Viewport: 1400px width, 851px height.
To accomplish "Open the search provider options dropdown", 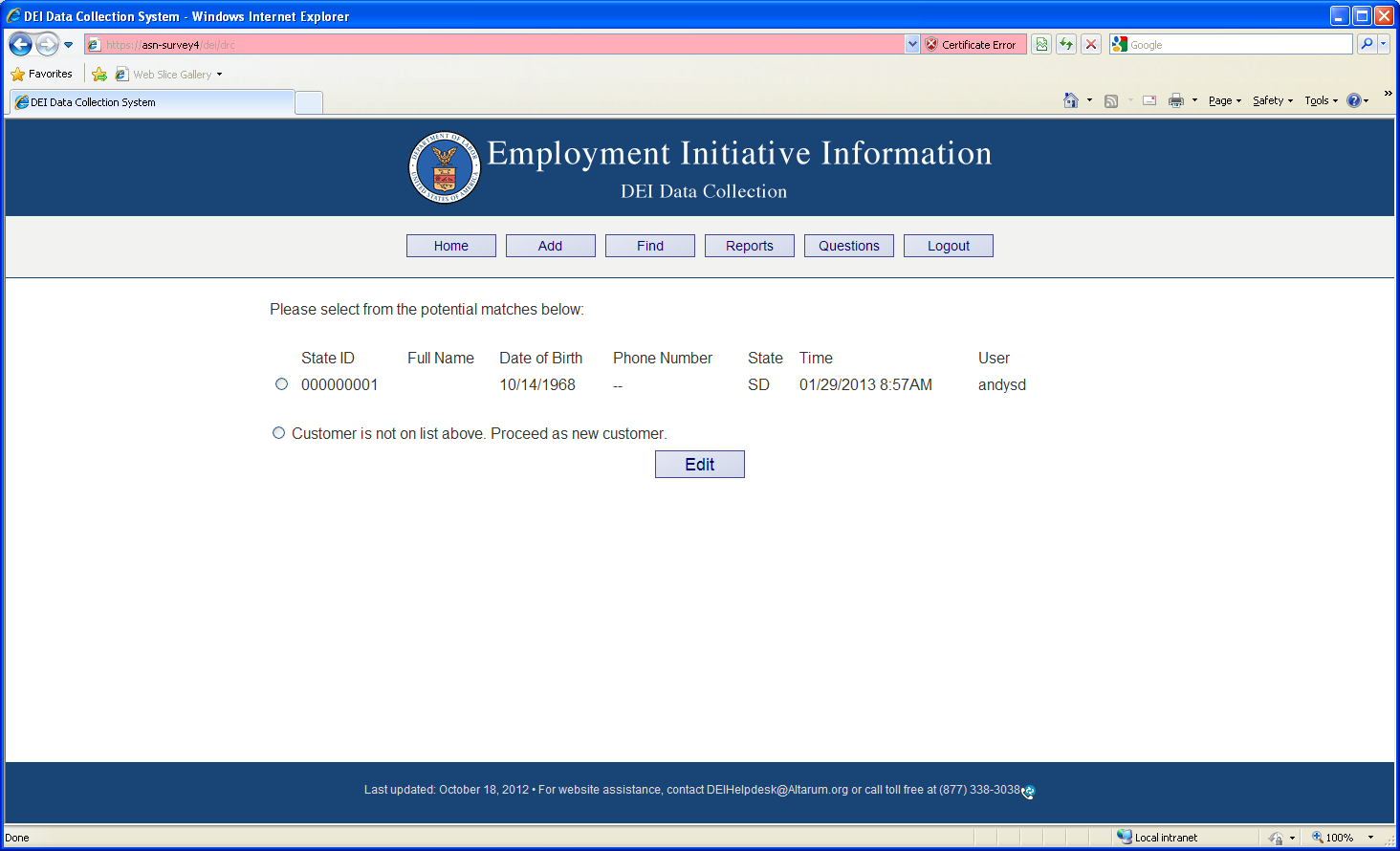I will 1383,44.
